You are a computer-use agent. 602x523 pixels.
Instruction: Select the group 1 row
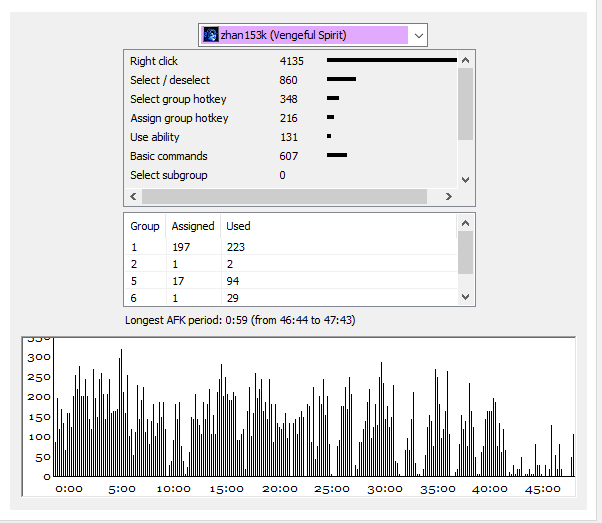click(291, 247)
